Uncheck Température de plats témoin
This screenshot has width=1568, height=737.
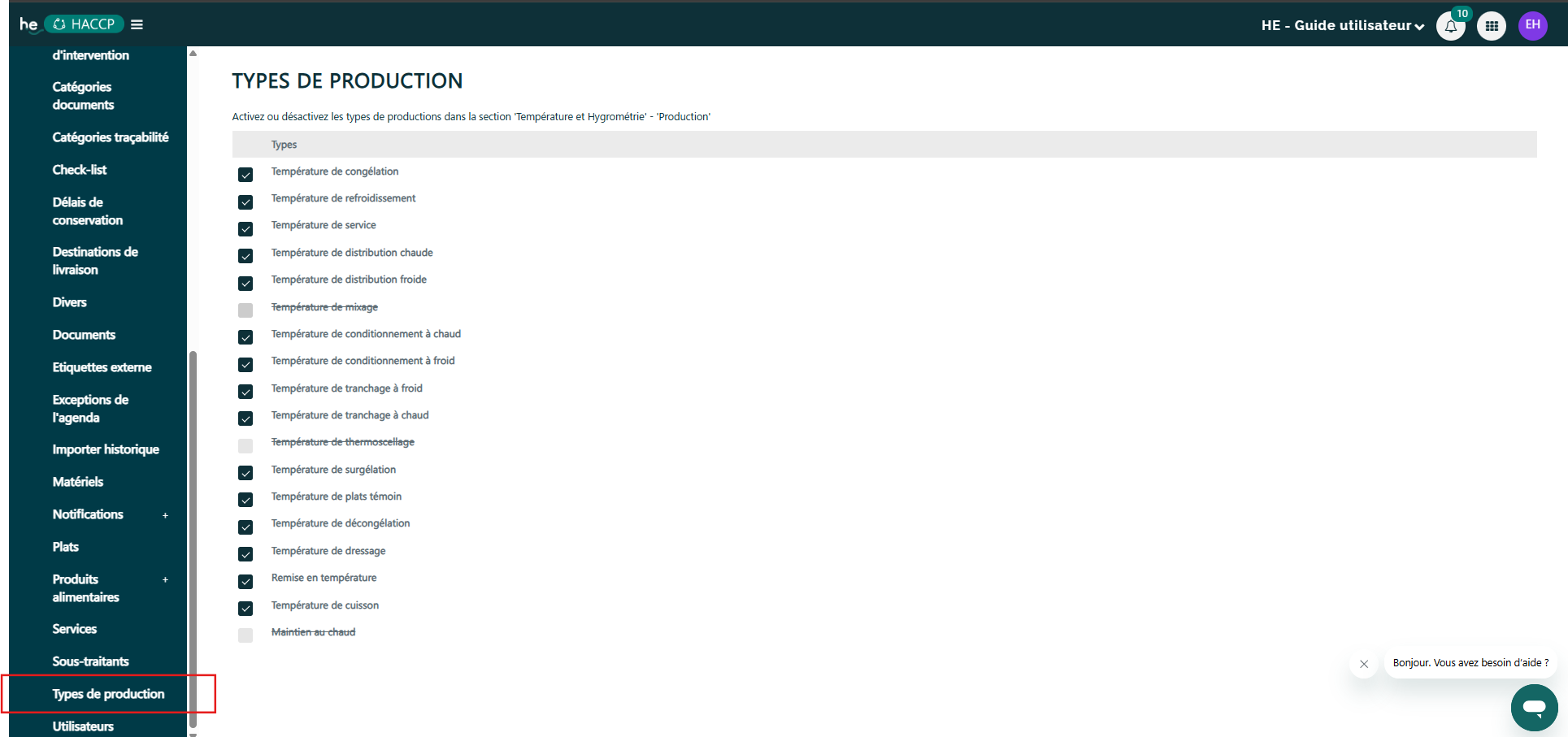[x=245, y=500]
